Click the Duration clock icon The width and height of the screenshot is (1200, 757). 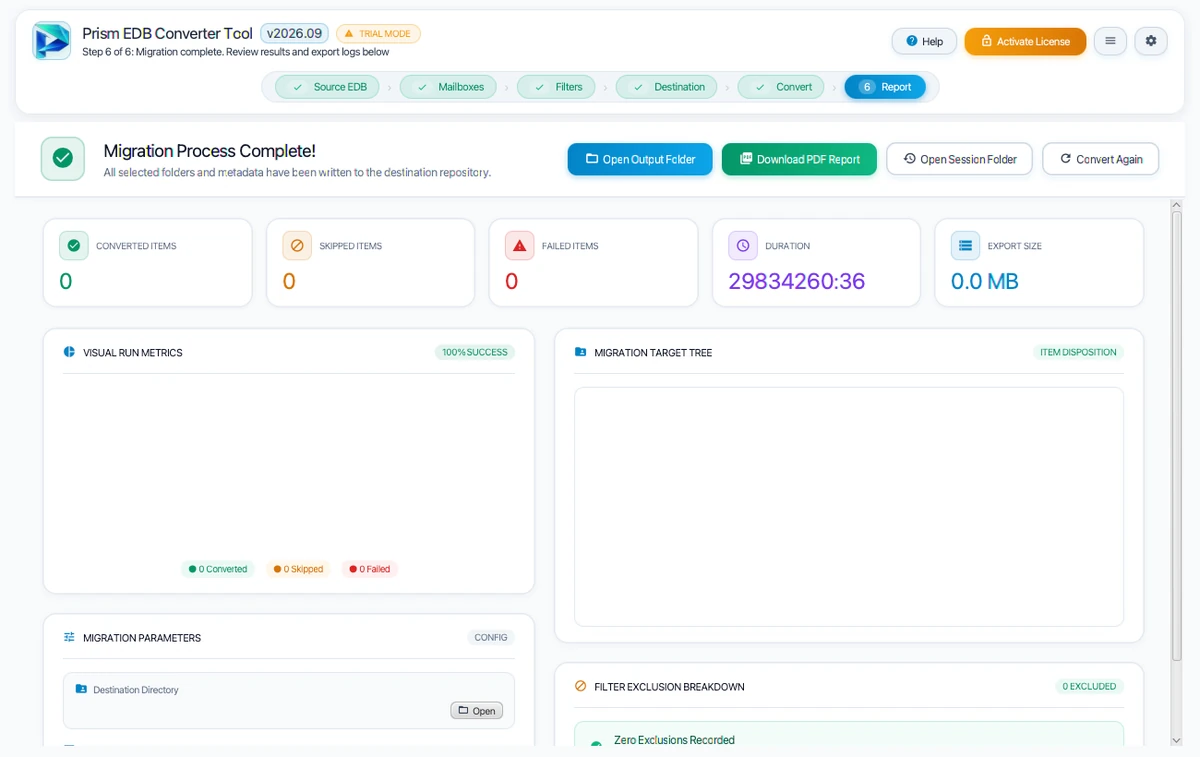tap(742, 245)
